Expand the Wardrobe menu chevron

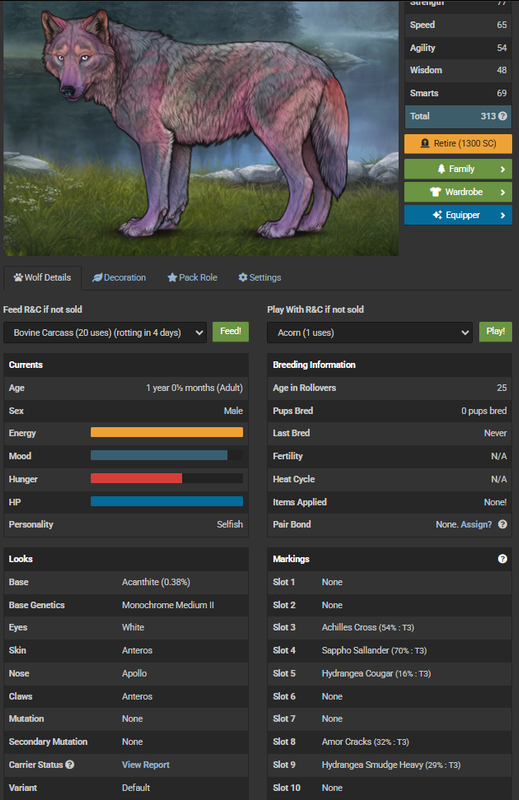[503, 192]
